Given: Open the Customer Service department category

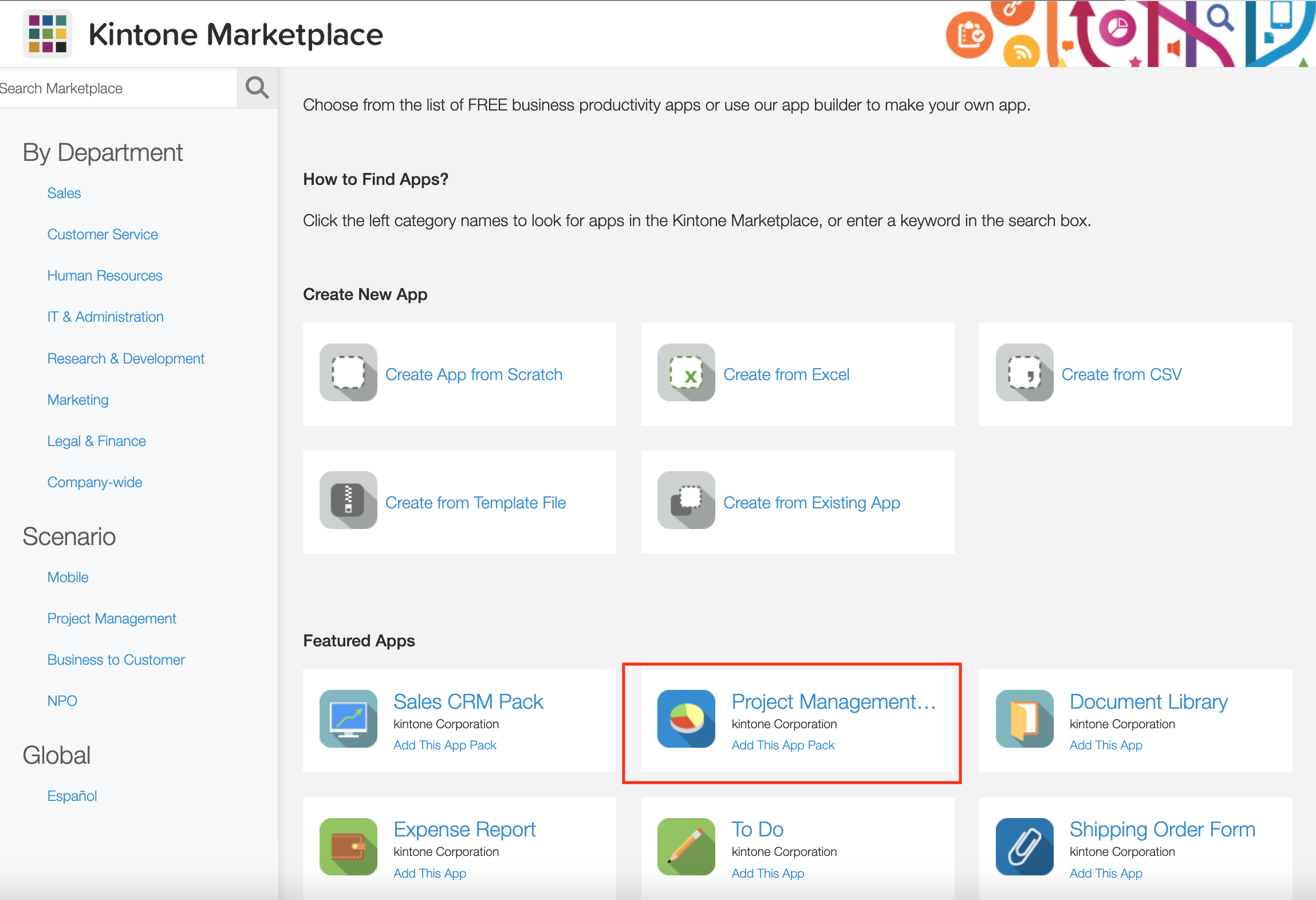Looking at the screenshot, I should tap(103, 234).
